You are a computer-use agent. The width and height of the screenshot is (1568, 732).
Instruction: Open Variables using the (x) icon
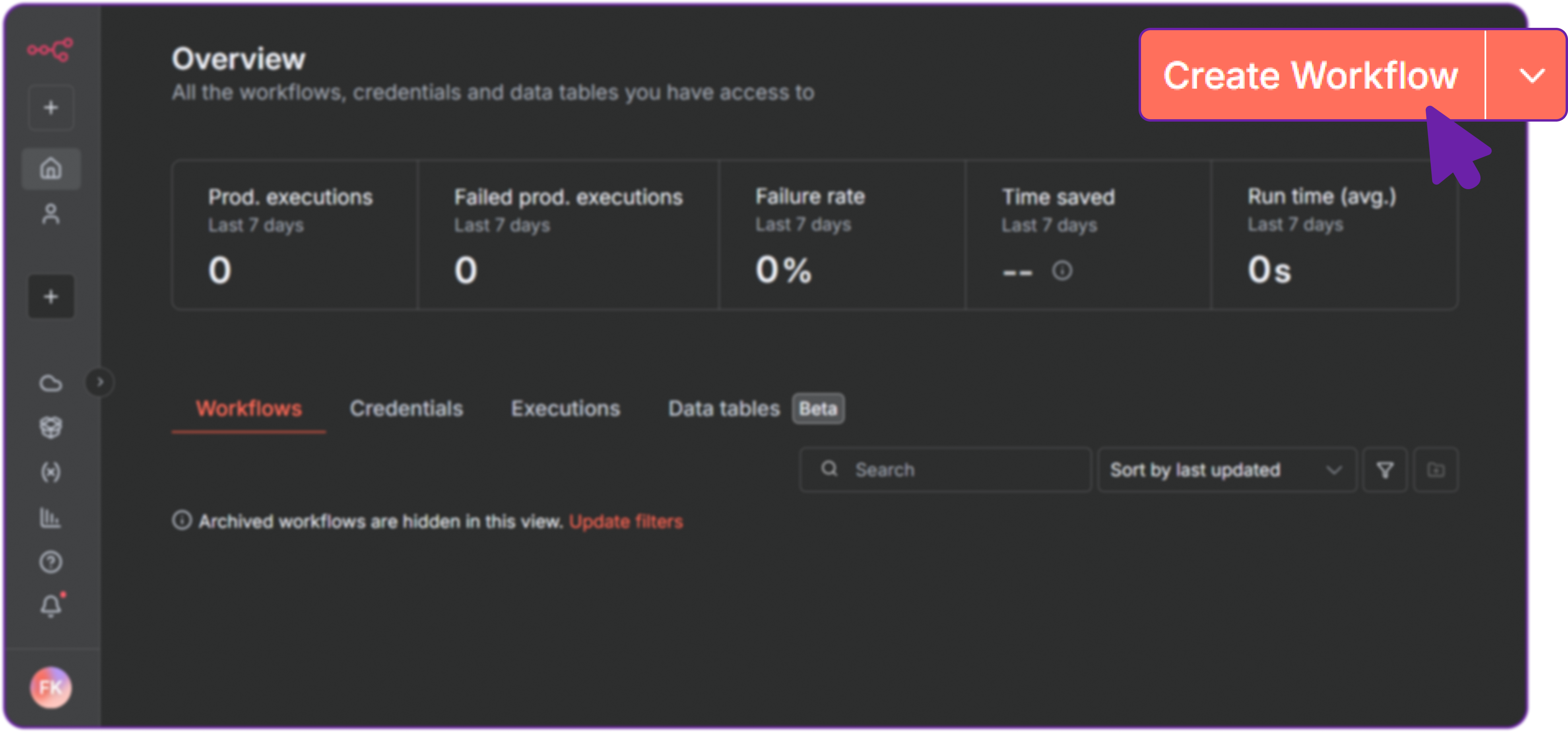tap(51, 471)
